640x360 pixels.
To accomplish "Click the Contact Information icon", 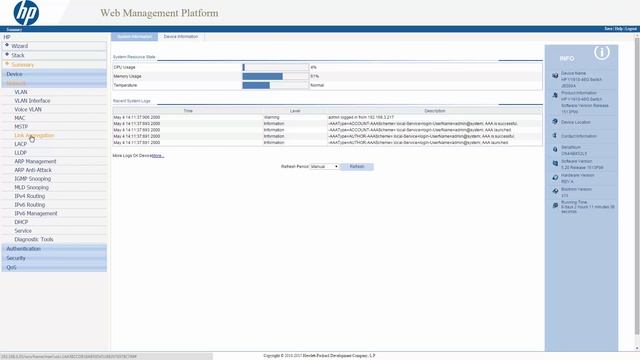I will tap(555, 136).
